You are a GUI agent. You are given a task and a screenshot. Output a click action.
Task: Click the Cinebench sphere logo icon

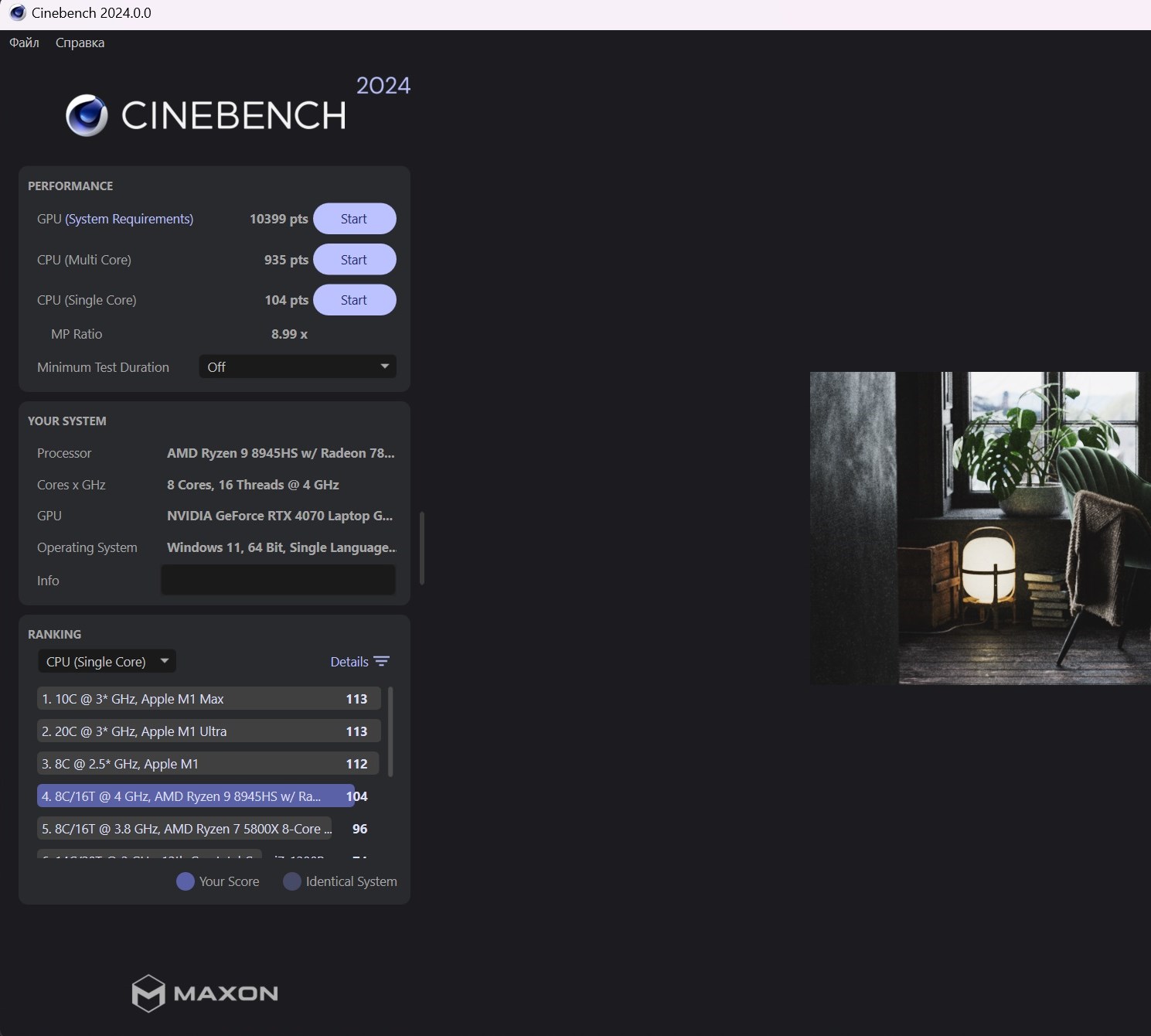click(87, 116)
